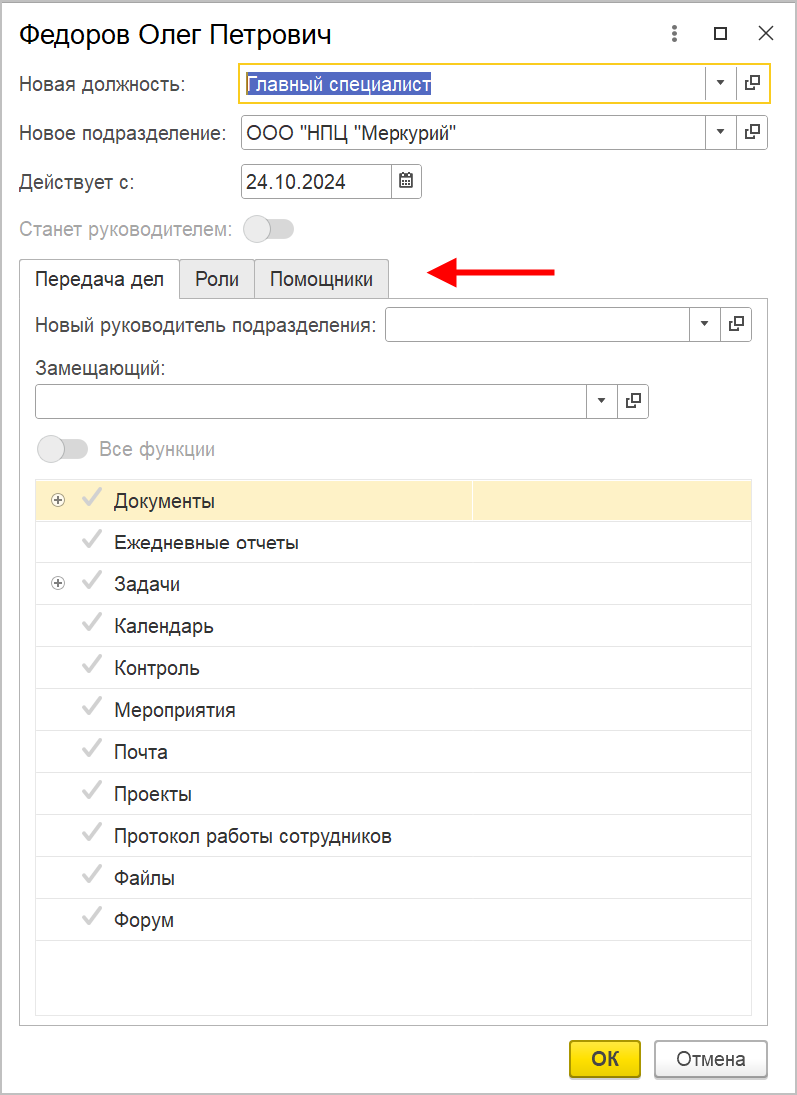
Task: Toggle the checkmark beside Ежедневные отчеты
Action: [92, 541]
